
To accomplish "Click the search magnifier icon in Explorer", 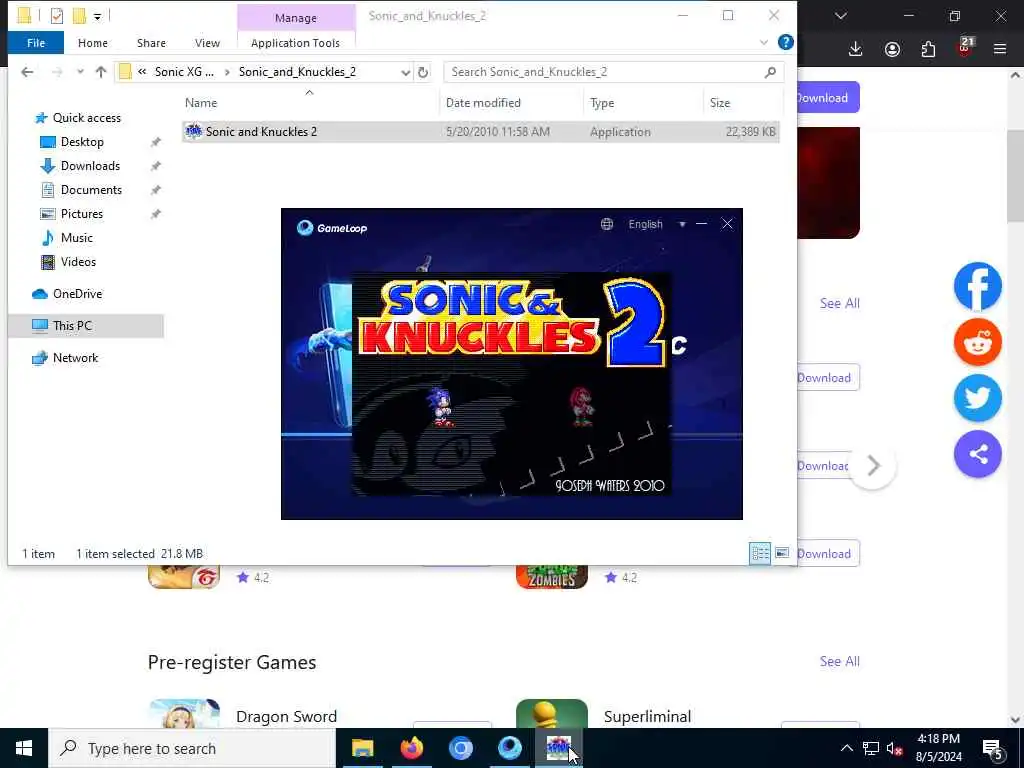I will coord(770,72).
